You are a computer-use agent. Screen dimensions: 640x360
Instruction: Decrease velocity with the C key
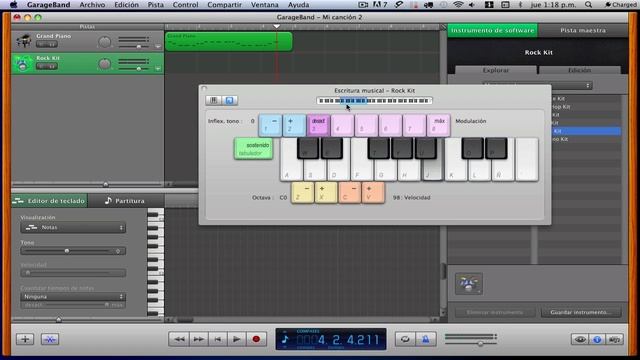[x=349, y=193]
